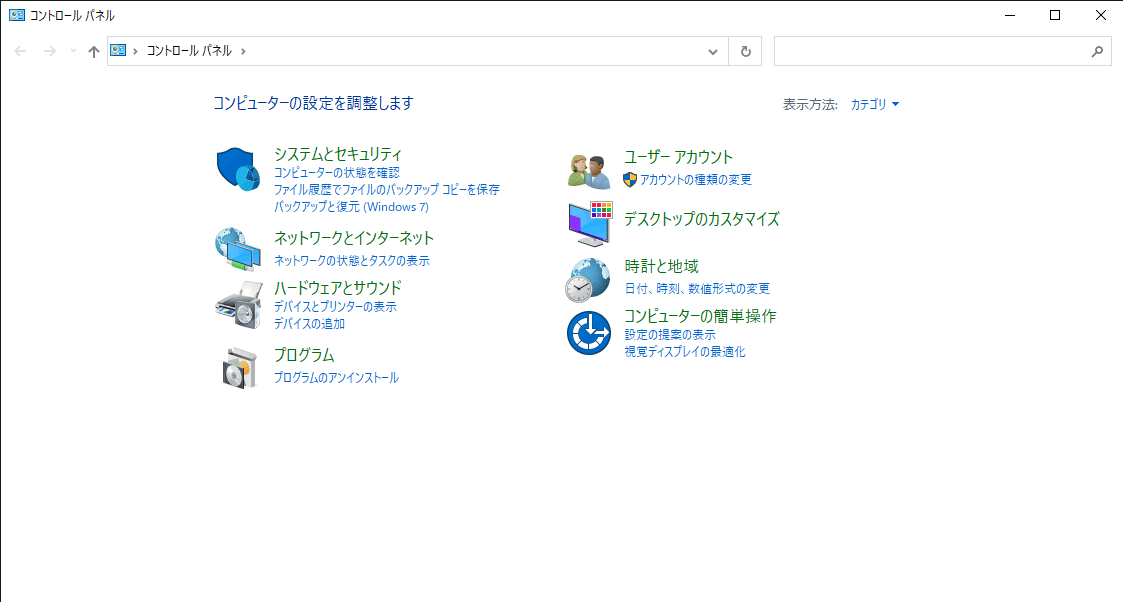Open プログラム category heading

[x=304, y=355]
